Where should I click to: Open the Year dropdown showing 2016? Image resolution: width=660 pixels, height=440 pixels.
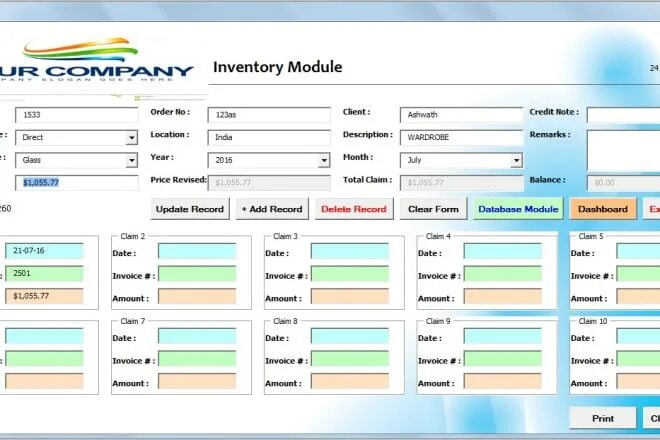click(324, 160)
